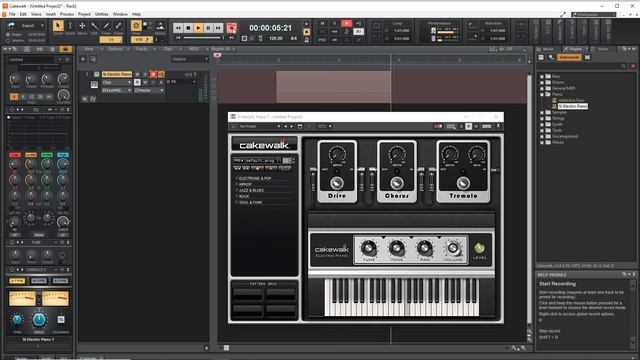
Task: Expand the Synth folder in browser
Action: 542,124
